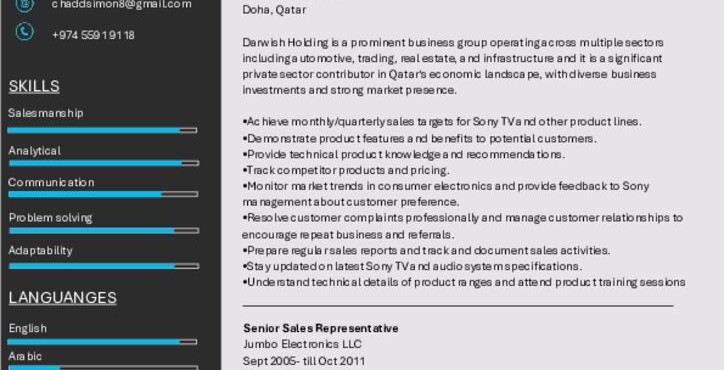The width and height of the screenshot is (724, 370).
Task: Click the Sept 2005 - till Oct 2011 date line
Action: pos(304,361)
